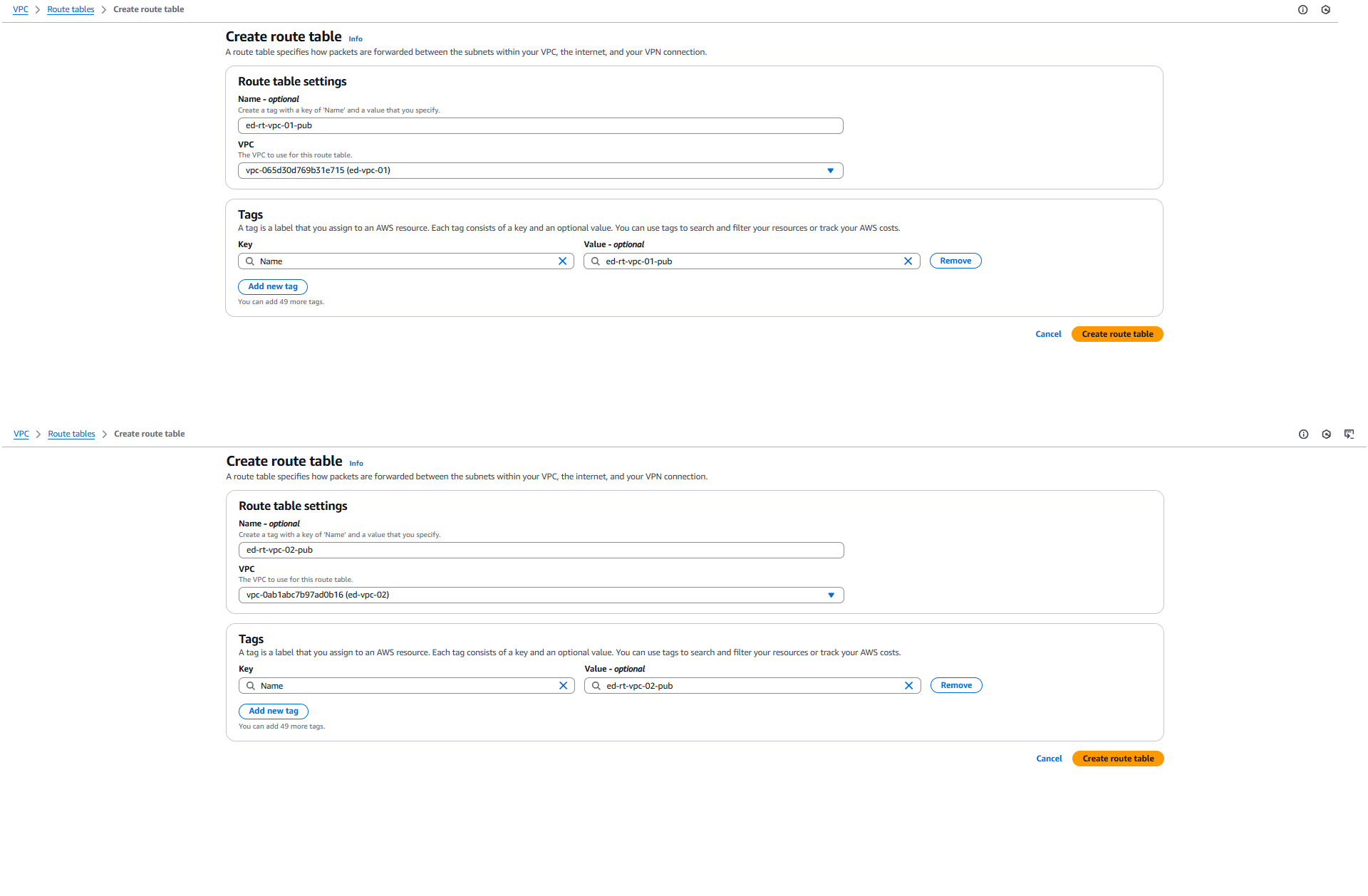
Task: Go to Route tables breadcrumb in lower page
Action: 71,434
